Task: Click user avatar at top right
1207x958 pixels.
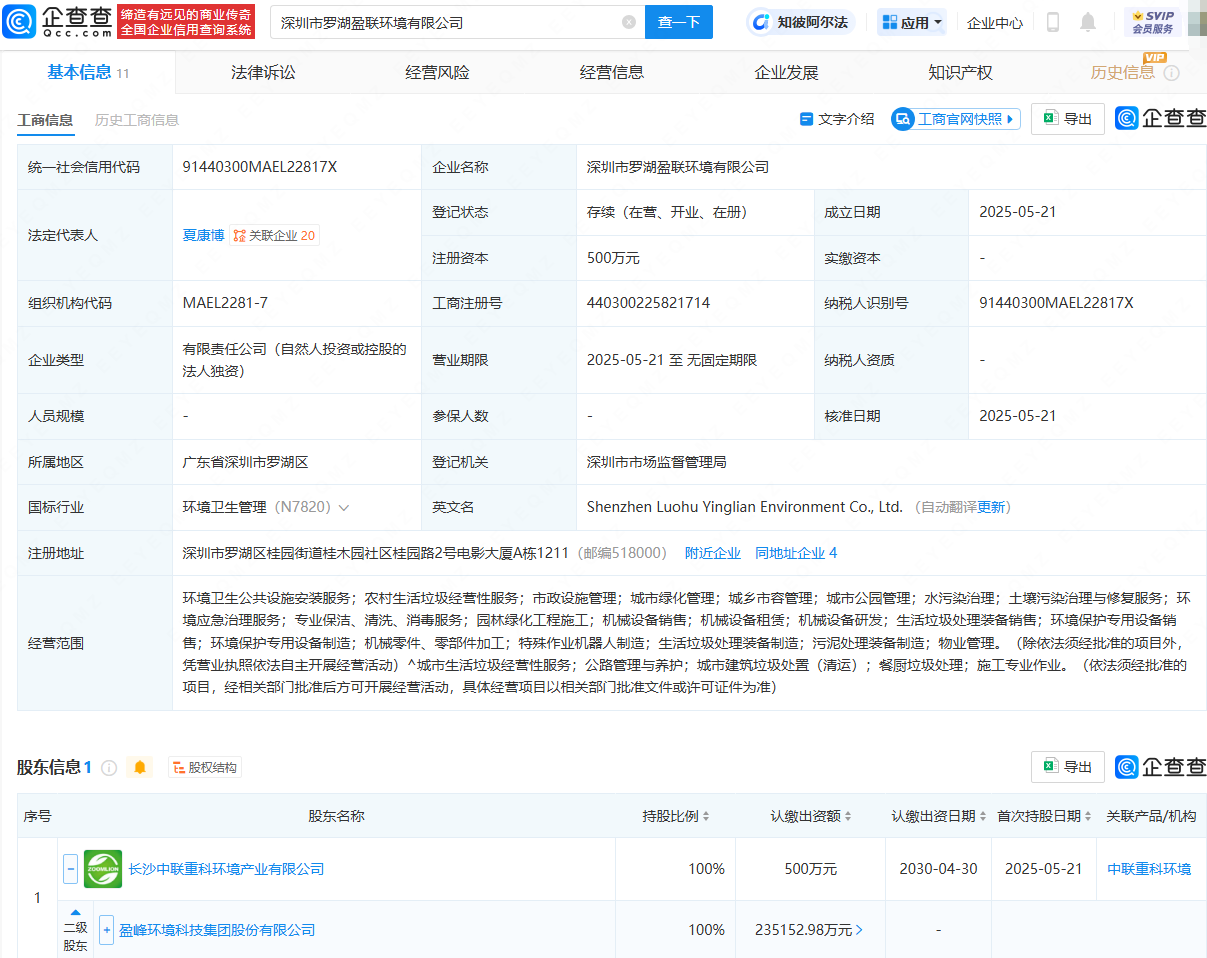Action: 1196,22
